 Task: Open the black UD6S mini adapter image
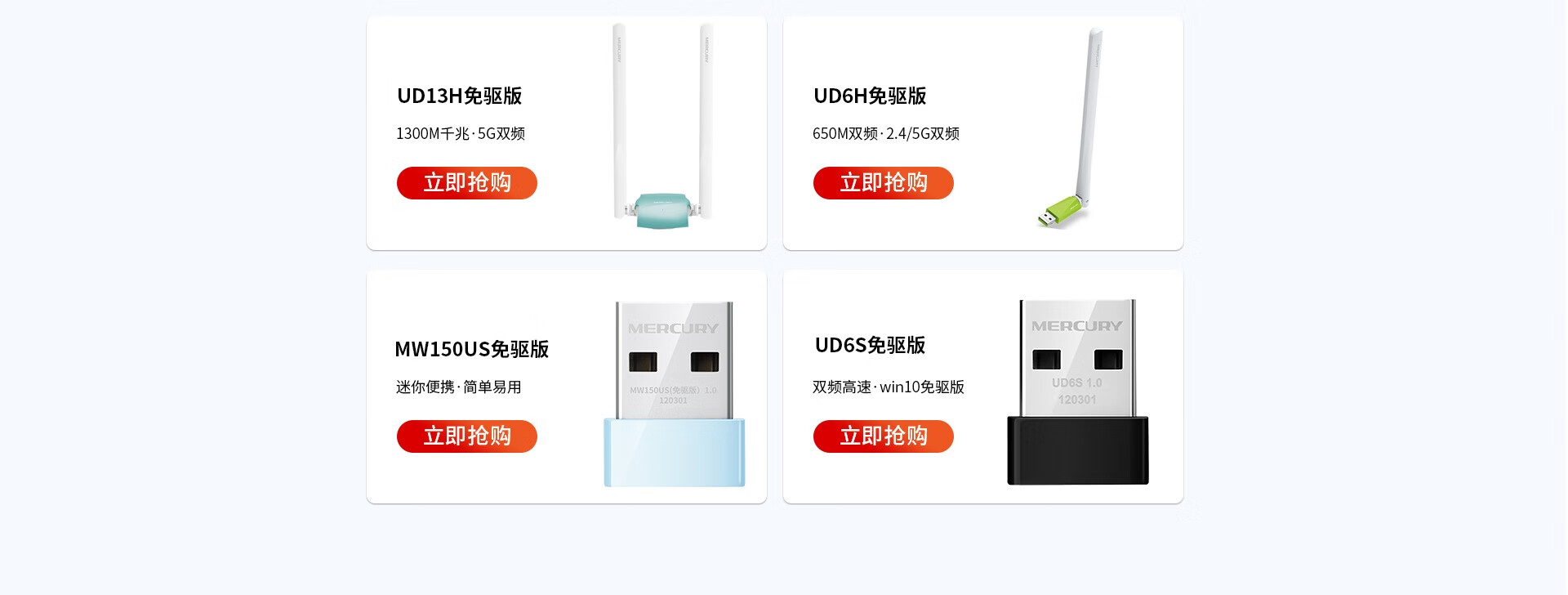click(x=1078, y=392)
